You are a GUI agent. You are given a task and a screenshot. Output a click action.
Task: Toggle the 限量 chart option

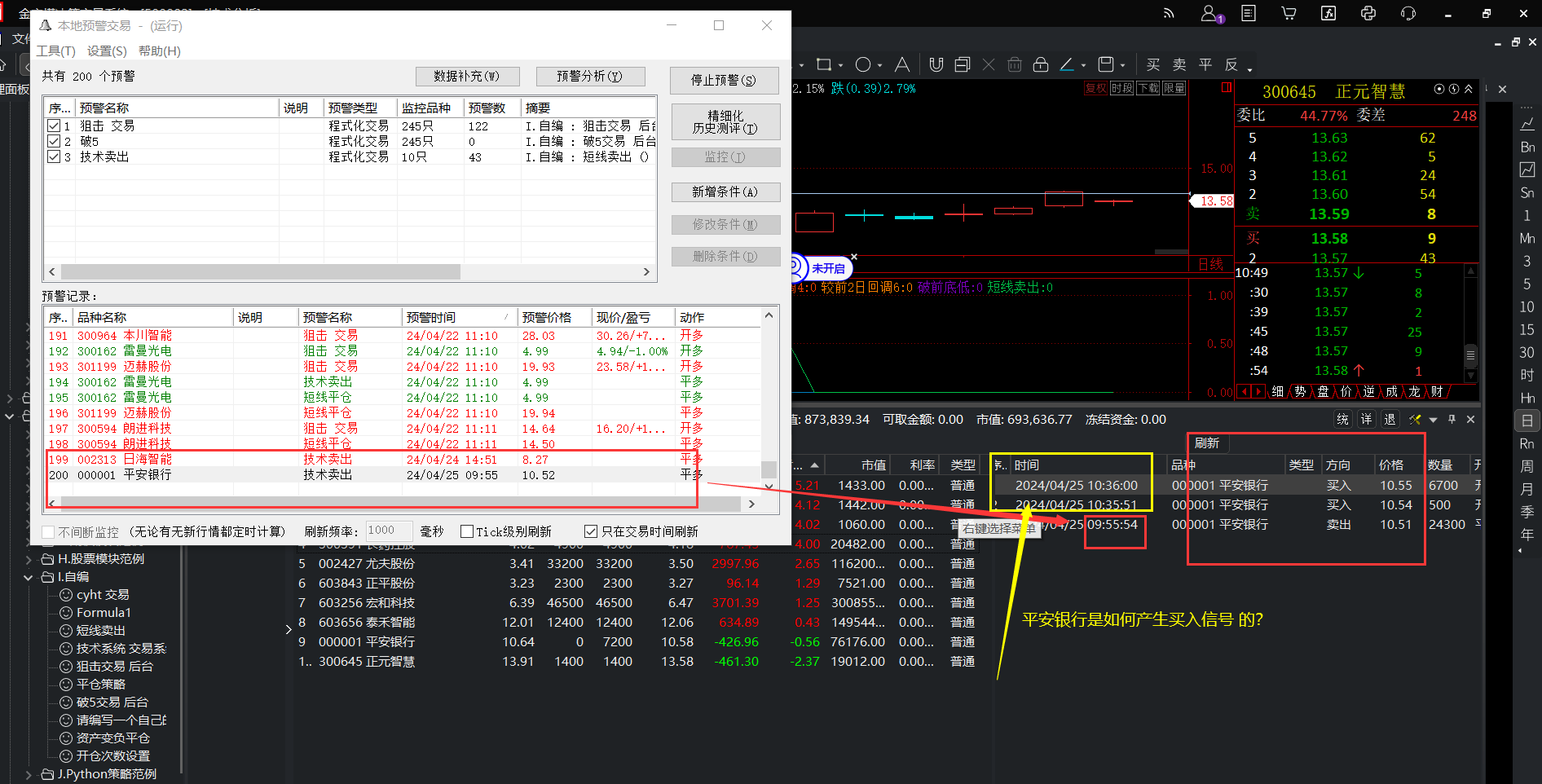coord(1174,88)
